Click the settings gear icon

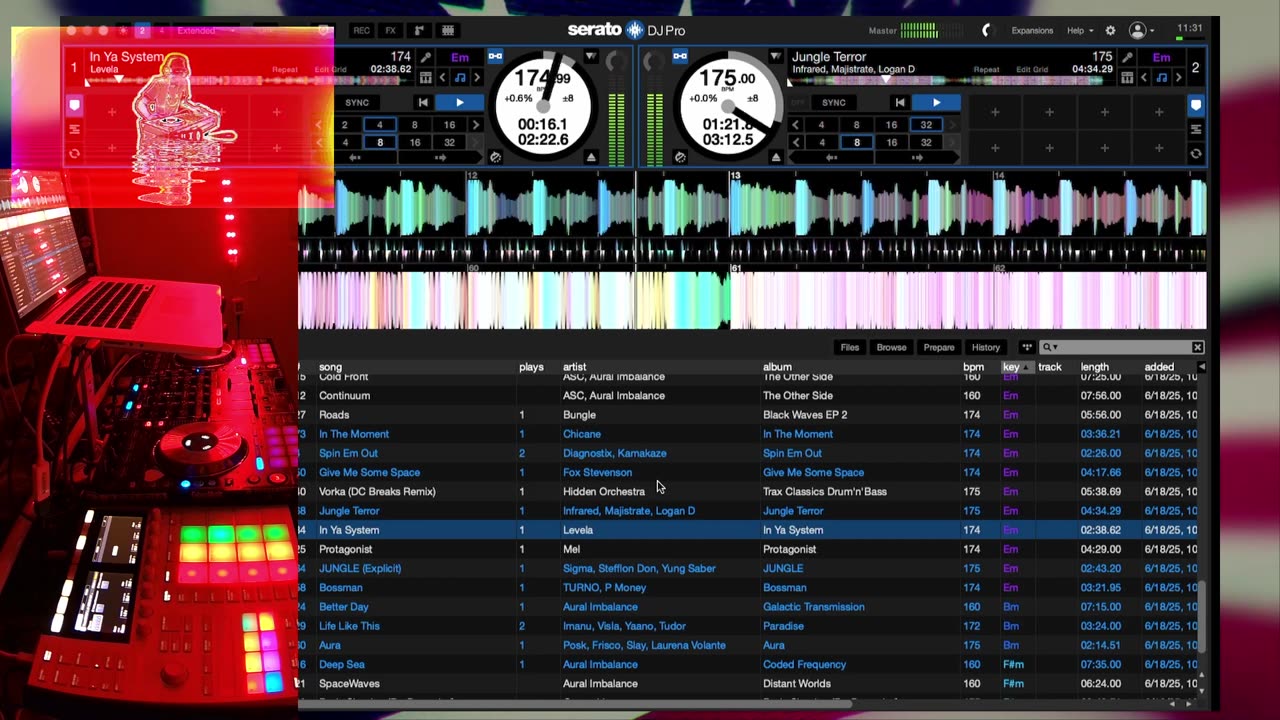click(1110, 30)
